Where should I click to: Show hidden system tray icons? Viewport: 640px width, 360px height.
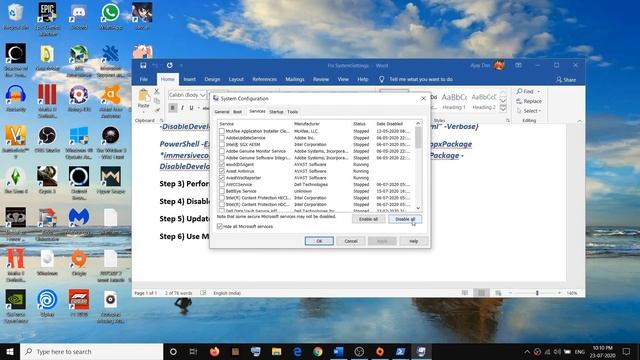coord(527,351)
